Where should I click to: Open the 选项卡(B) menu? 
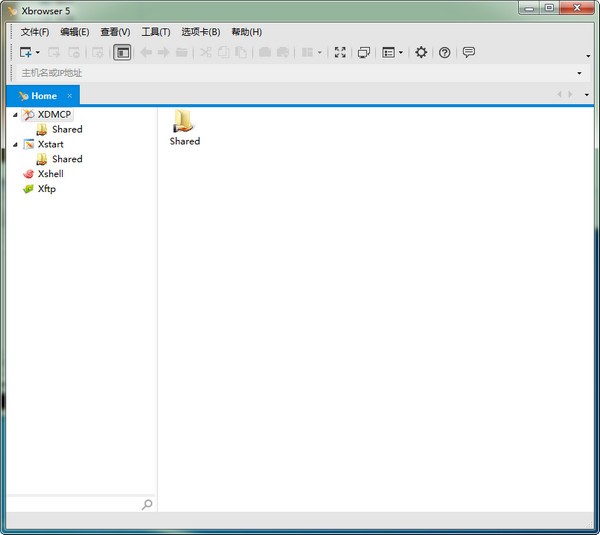pyautogui.click(x=201, y=32)
